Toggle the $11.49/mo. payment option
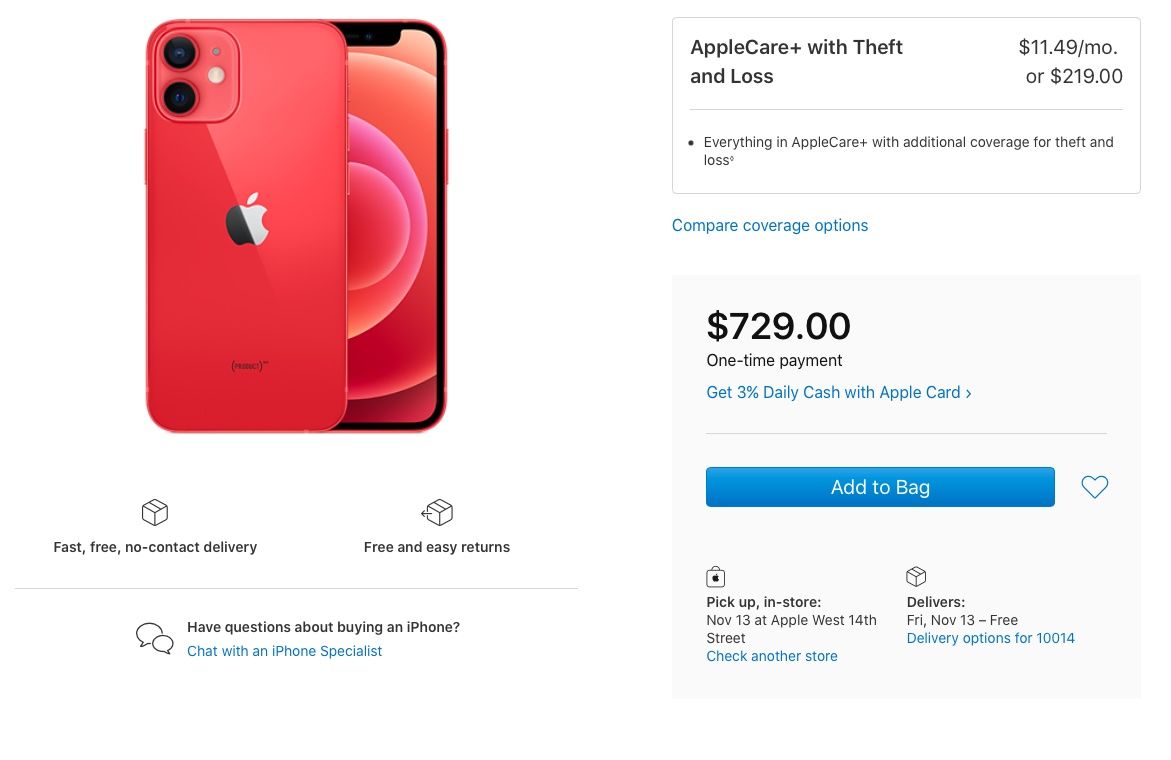The height and width of the screenshot is (760, 1171). click(1068, 47)
